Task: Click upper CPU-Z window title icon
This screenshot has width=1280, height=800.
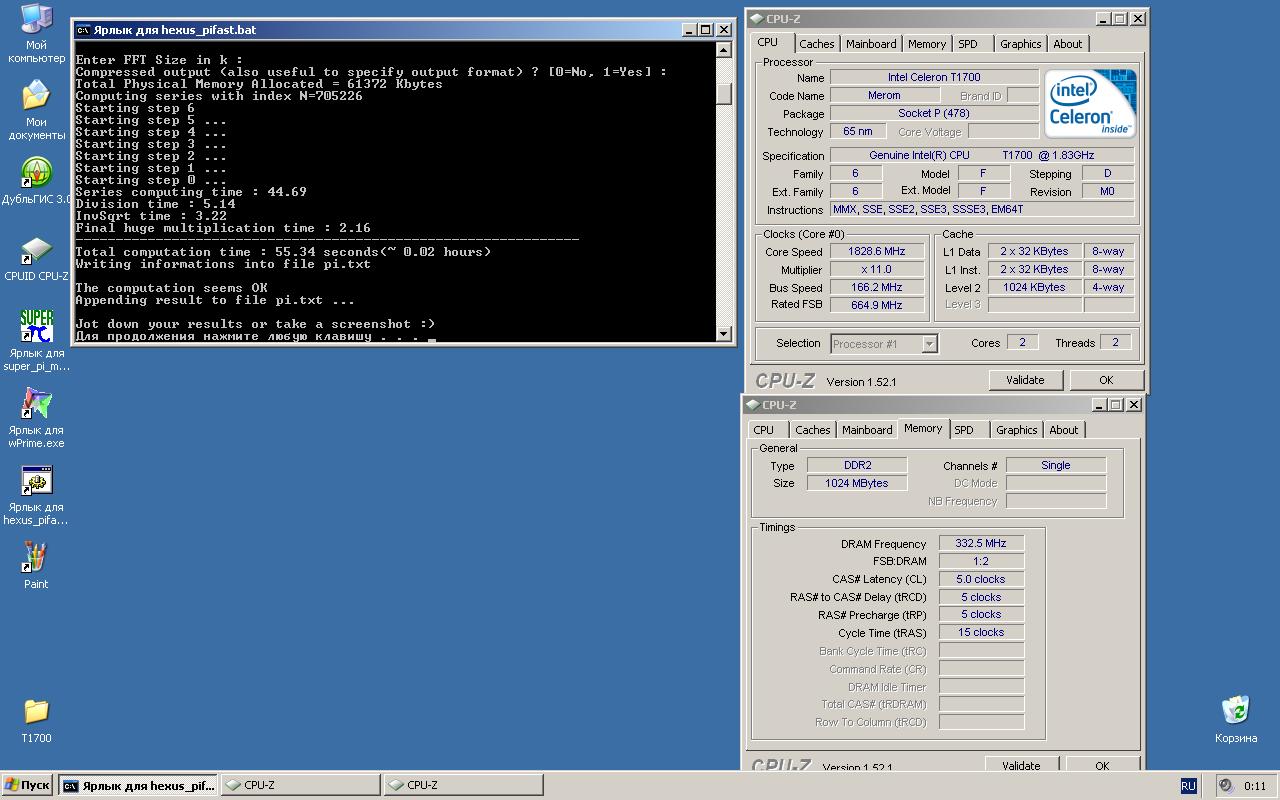Action: pyautogui.click(x=756, y=18)
